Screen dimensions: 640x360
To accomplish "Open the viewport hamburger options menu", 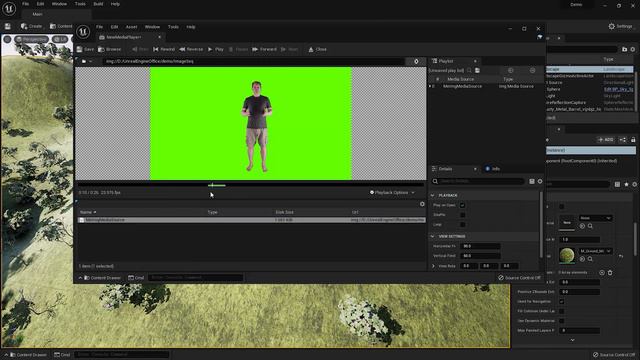I will pyautogui.click(x=7, y=39).
